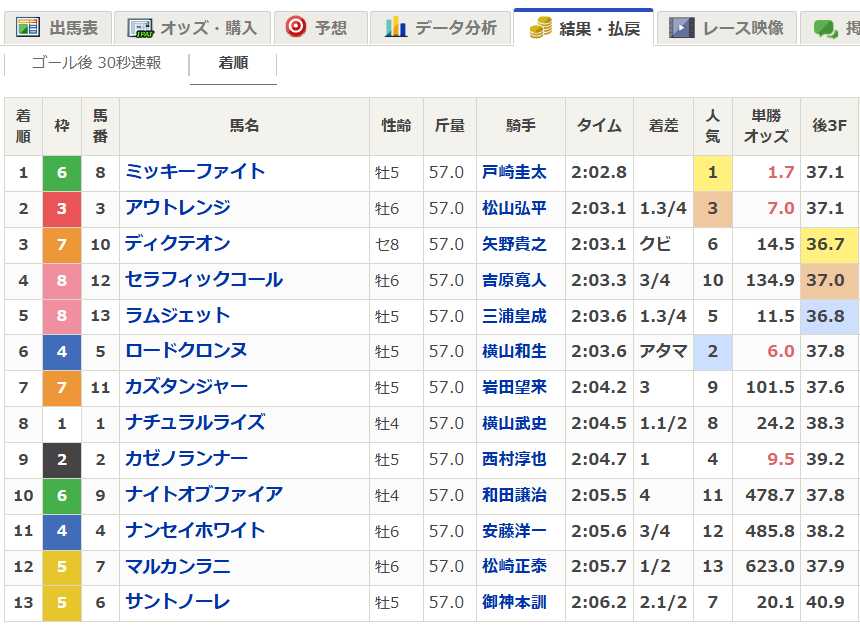
Task: Click the 着差 column header
Action: tap(664, 126)
